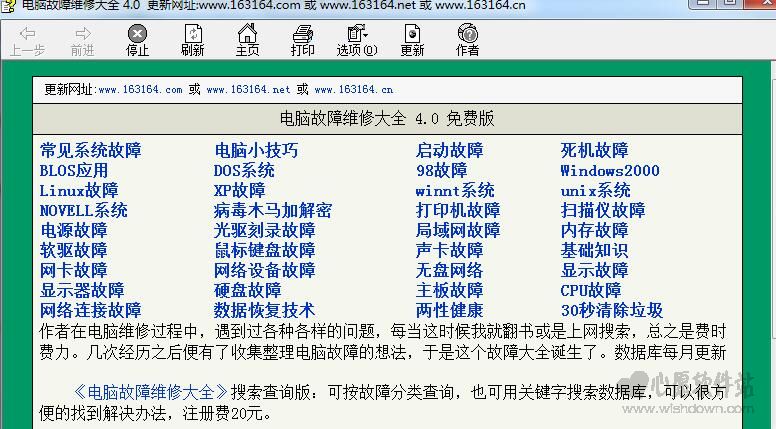Open 局域网故障 category
Image resolution: width=776 pixels, height=429 pixels.
(x=458, y=231)
